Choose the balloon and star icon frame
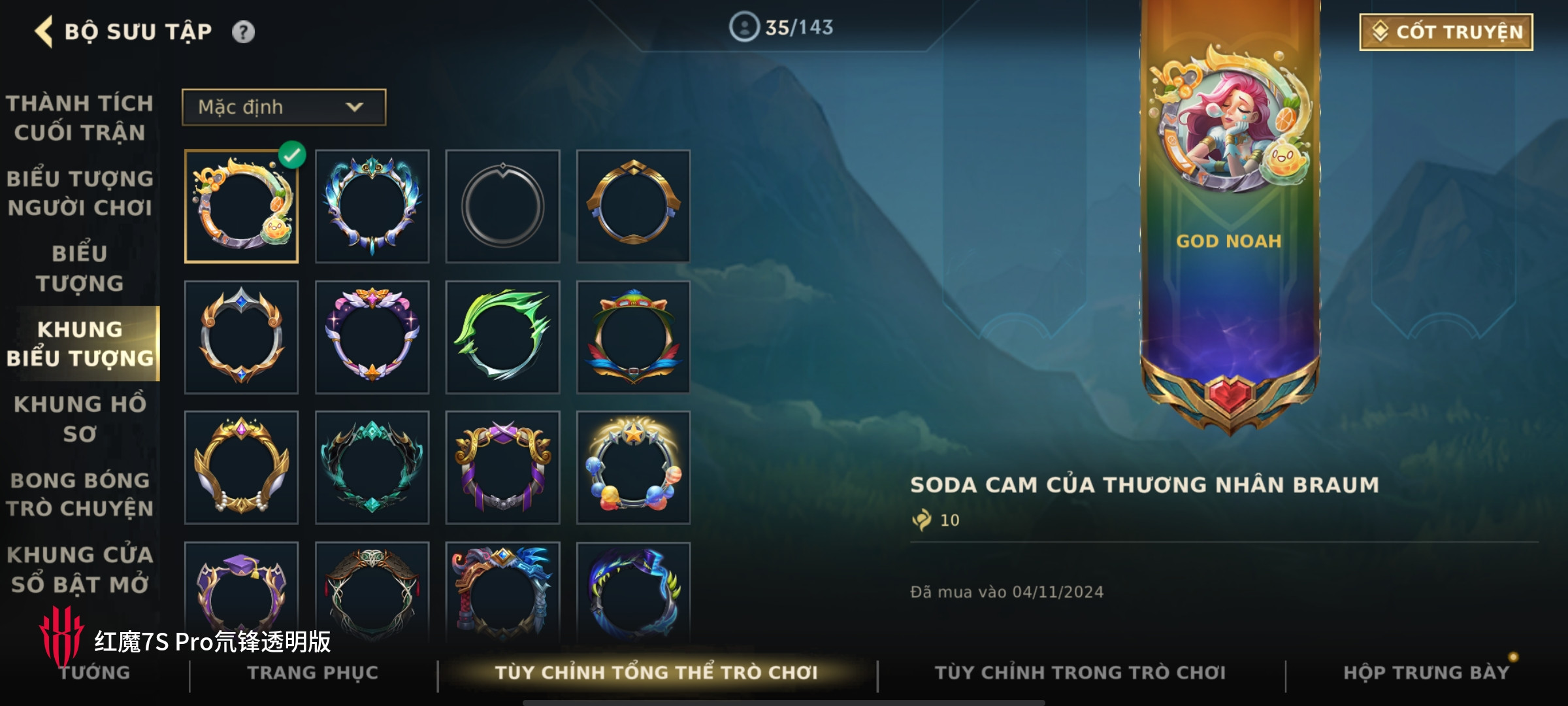Image resolution: width=1568 pixels, height=706 pixels. click(x=633, y=467)
